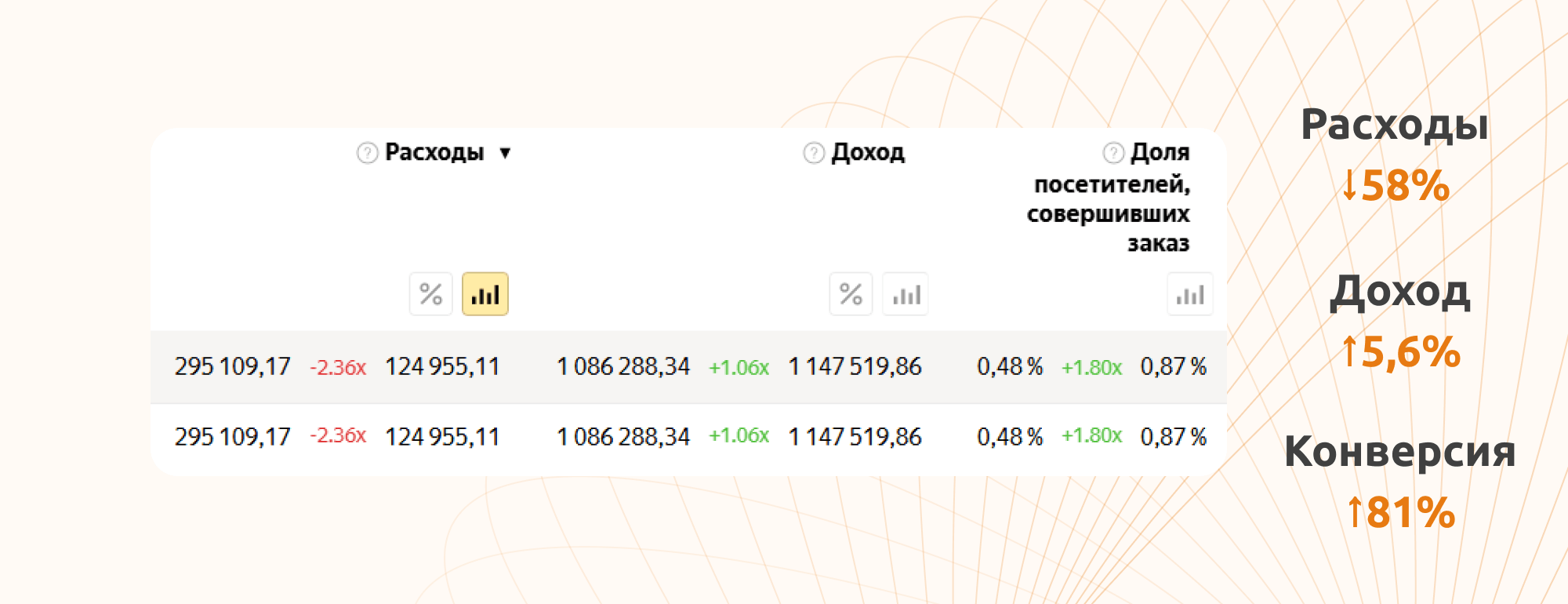Select the 1 147 519,86 value in second row
This screenshot has height=604, width=1568.
pos(855,436)
